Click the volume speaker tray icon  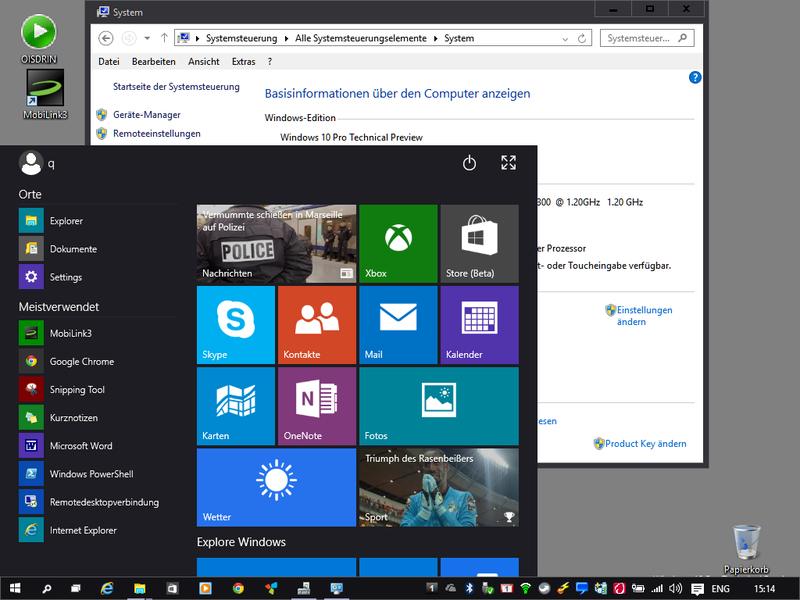tap(676, 588)
